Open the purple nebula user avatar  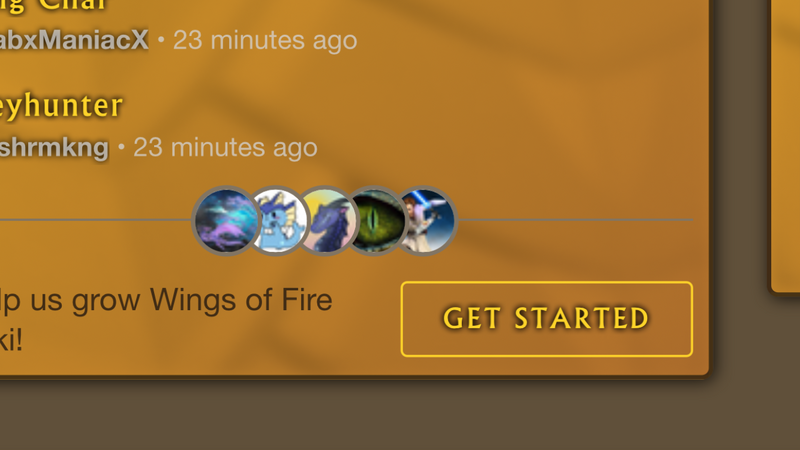coord(226,220)
